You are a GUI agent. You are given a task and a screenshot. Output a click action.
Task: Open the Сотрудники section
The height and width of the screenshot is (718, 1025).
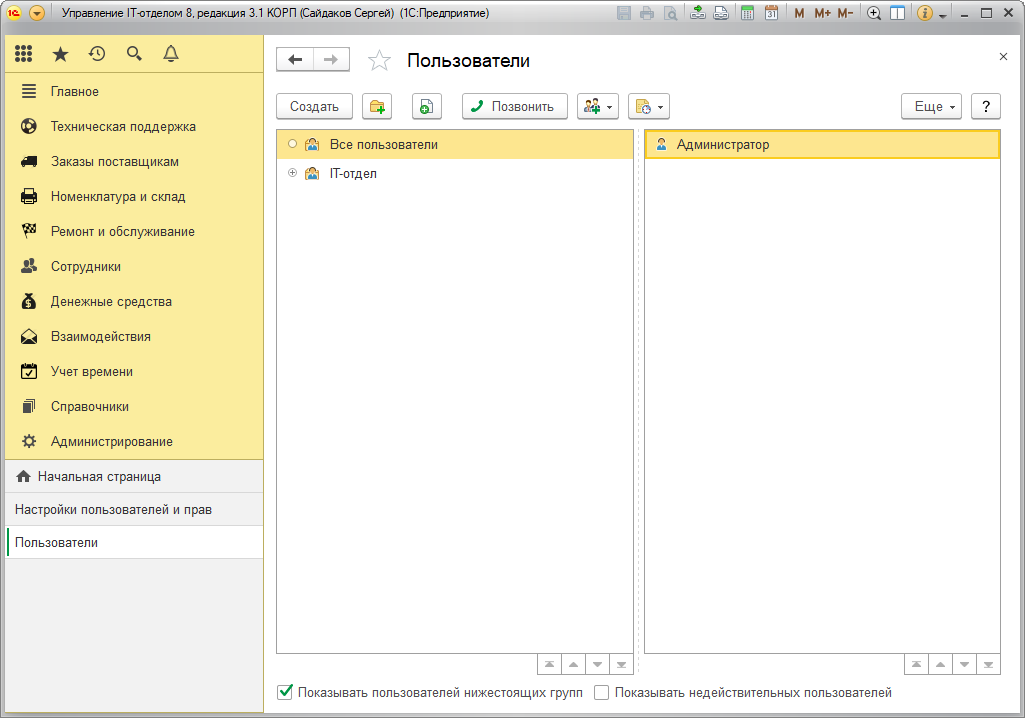click(x=134, y=266)
